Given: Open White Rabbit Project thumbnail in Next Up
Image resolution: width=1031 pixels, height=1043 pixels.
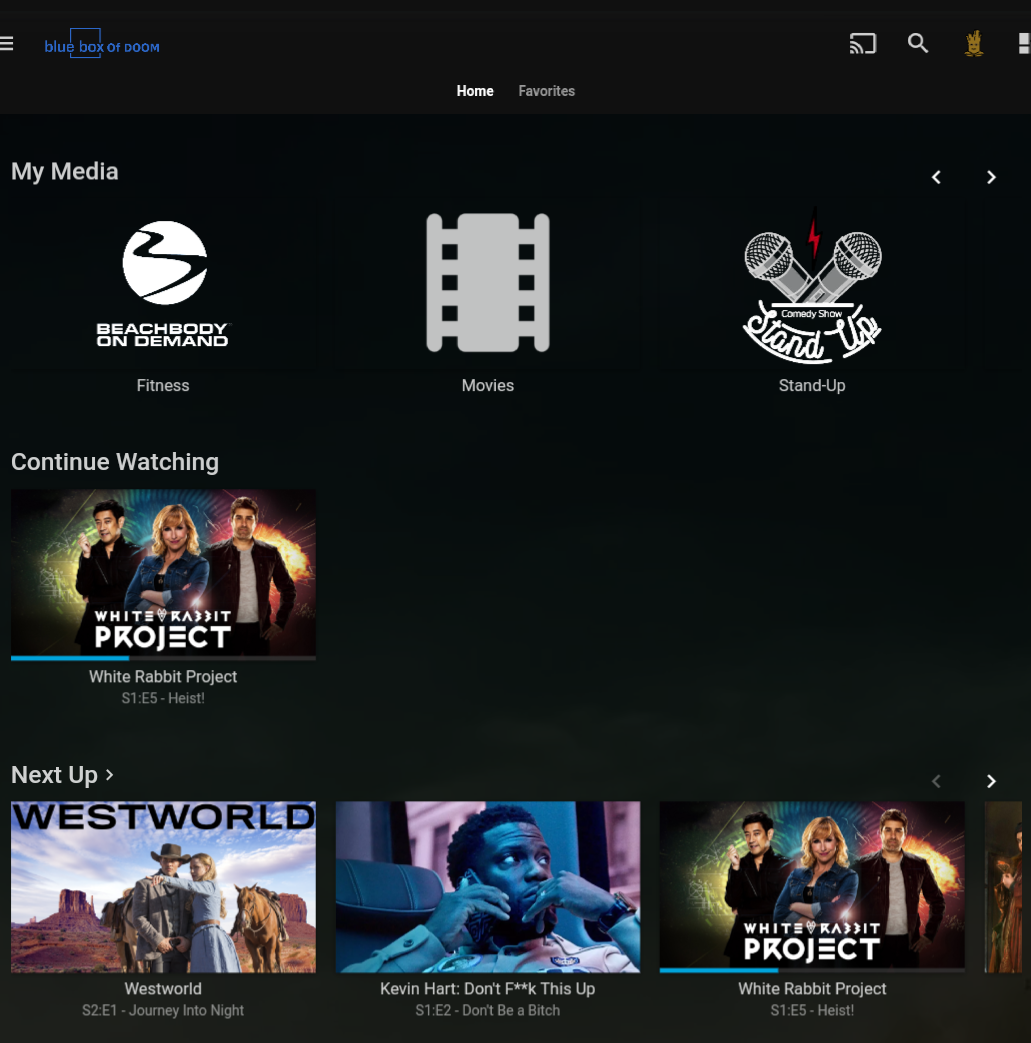Looking at the screenshot, I should click(x=812, y=885).
